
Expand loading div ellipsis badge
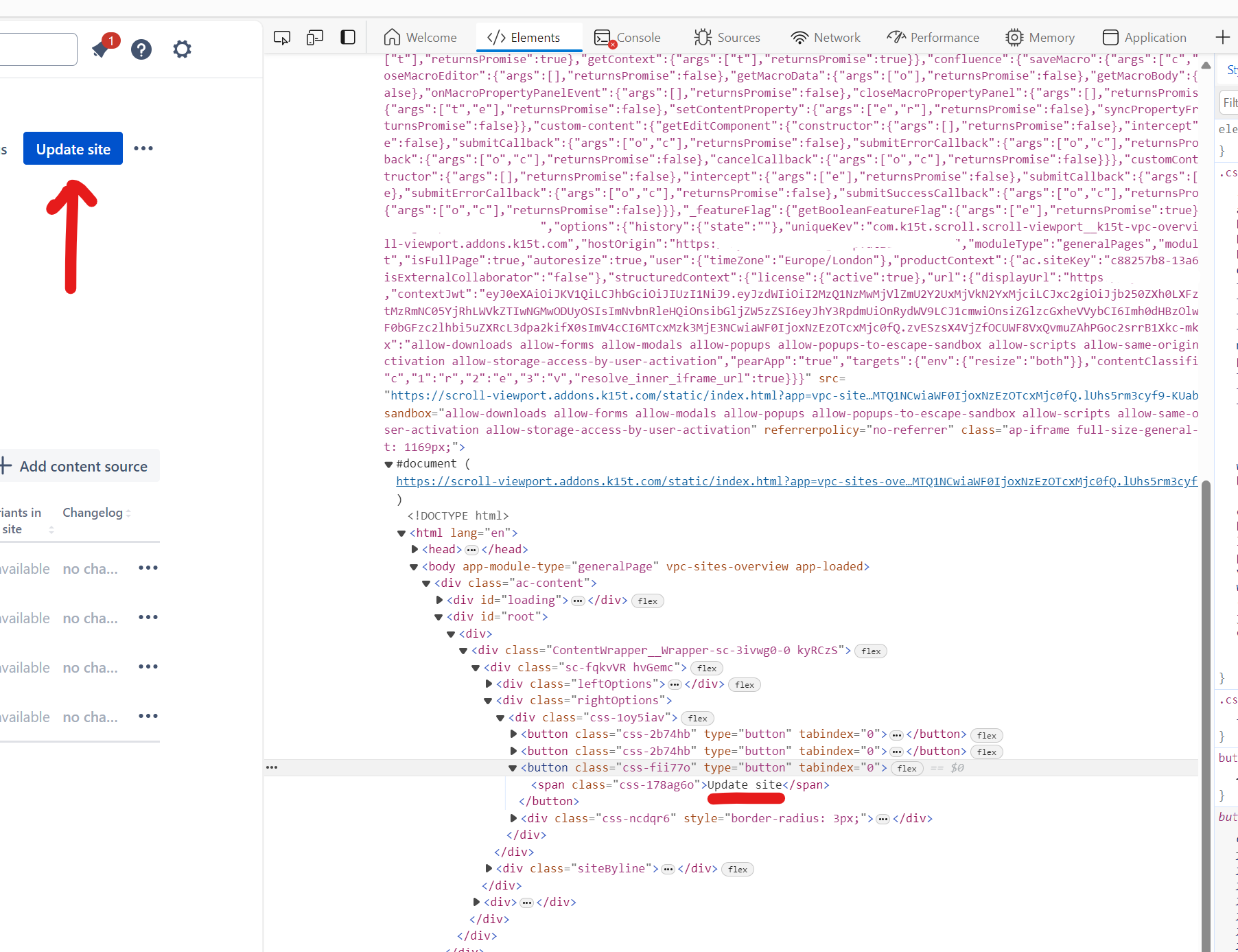point(578,601)
